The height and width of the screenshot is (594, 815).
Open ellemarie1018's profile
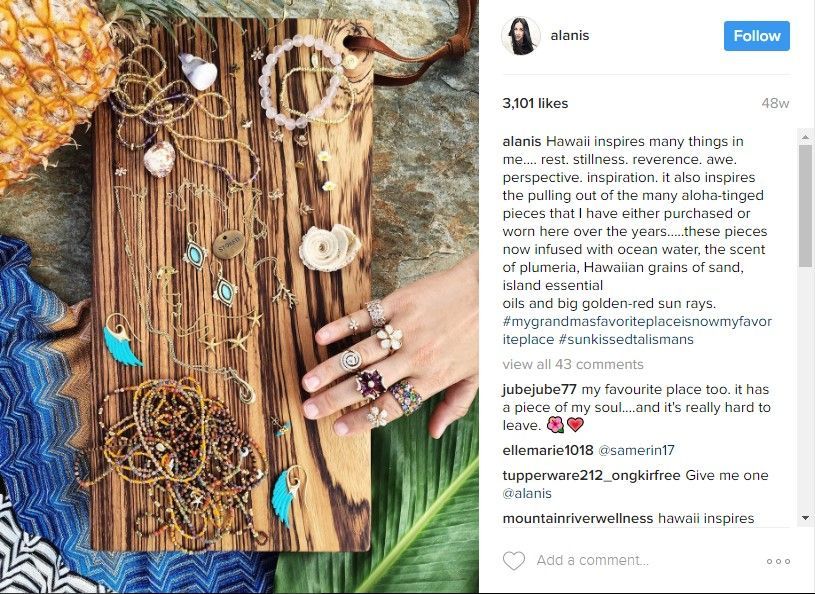coord(548,450)
